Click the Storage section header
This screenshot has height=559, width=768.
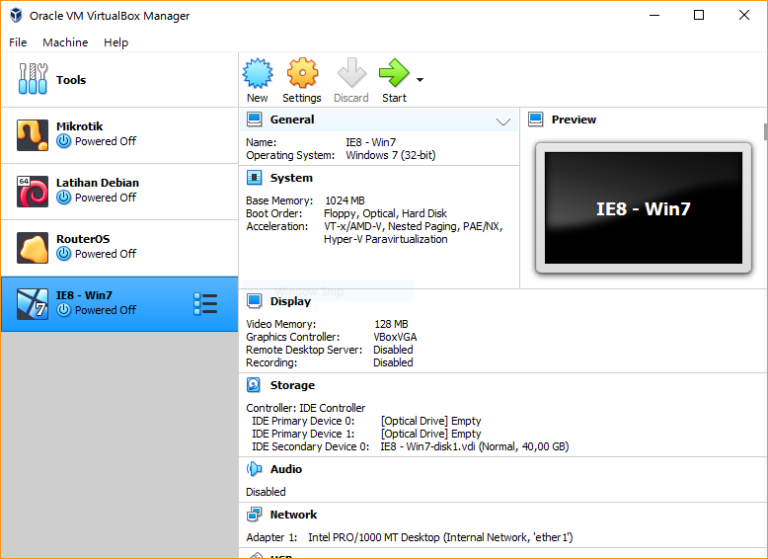point(292,385)
